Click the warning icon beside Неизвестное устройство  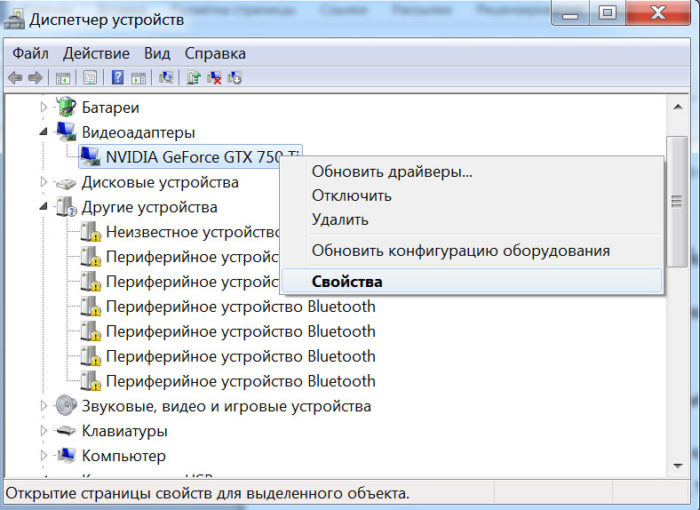point(91,232)
